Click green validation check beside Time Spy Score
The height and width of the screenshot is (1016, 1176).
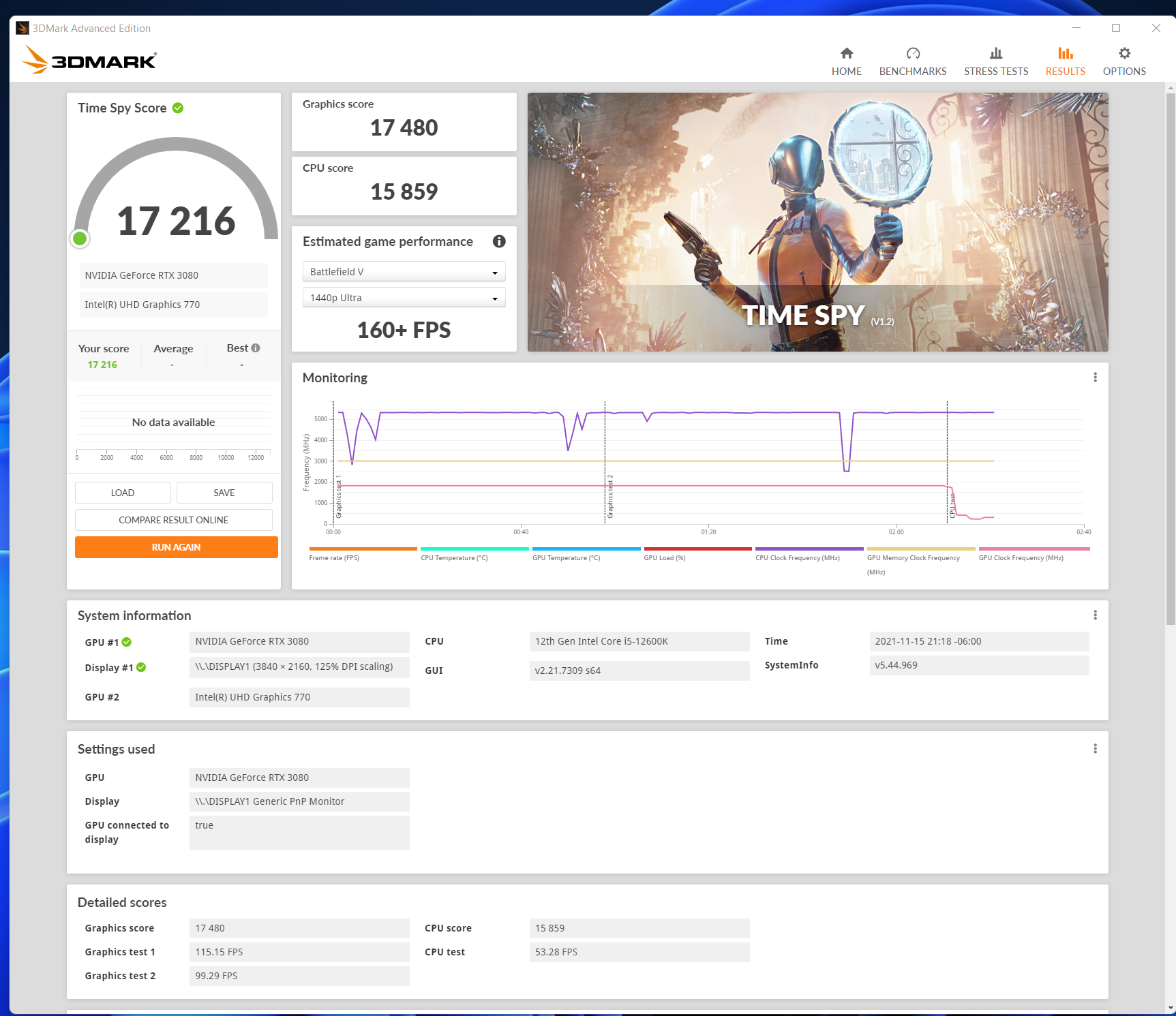178,108
